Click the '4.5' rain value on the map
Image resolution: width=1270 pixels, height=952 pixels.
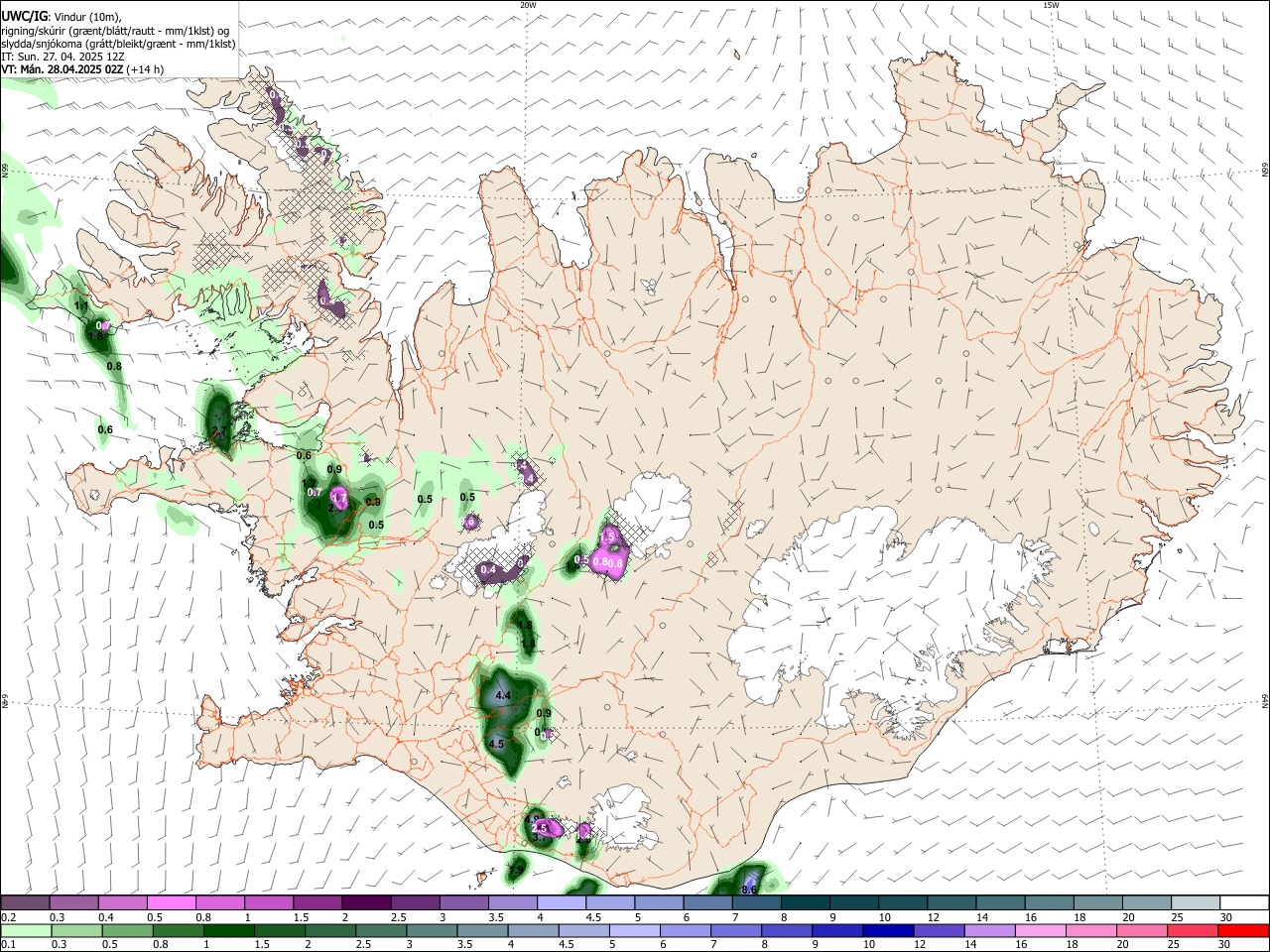(x=497, y=744)
